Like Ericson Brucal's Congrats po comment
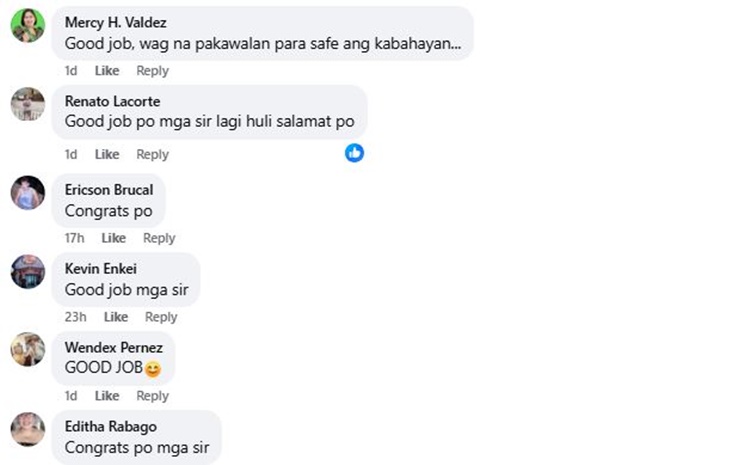The width and height of the screenshot is (750, 465). (x=113, y=238)
